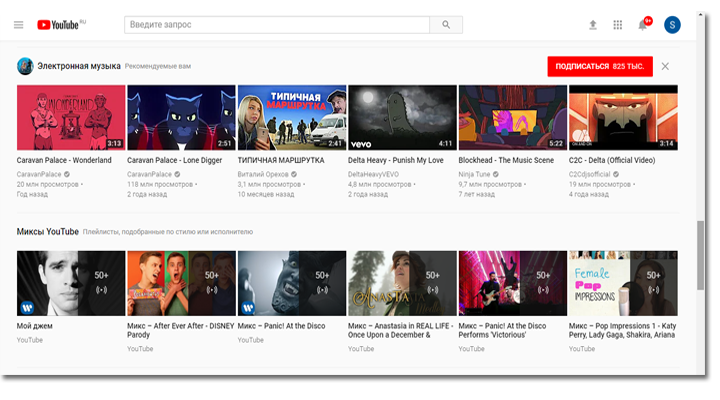Play ТИПИЧНАЯ МАРШРУТКА video thumbnail
720x400 pixels.
tap(292, 118)
